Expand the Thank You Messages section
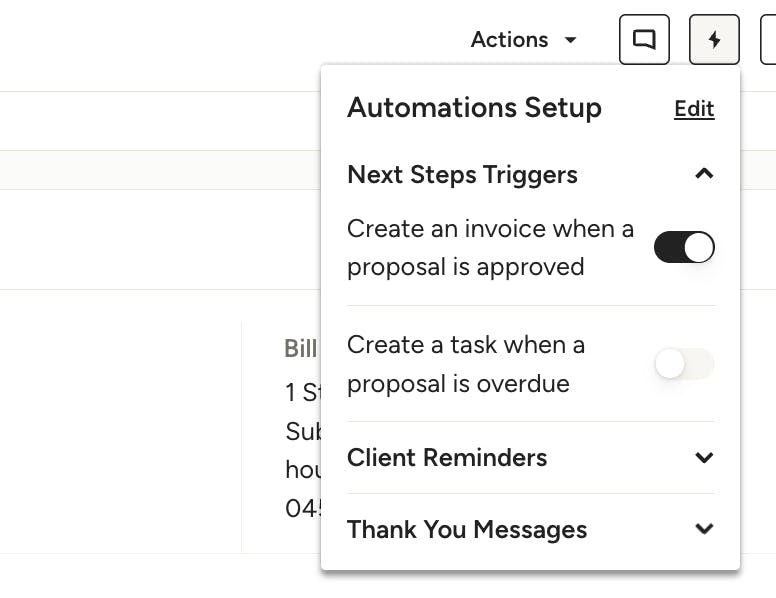This screenshot has width=776, height=598. click(531, 529)
